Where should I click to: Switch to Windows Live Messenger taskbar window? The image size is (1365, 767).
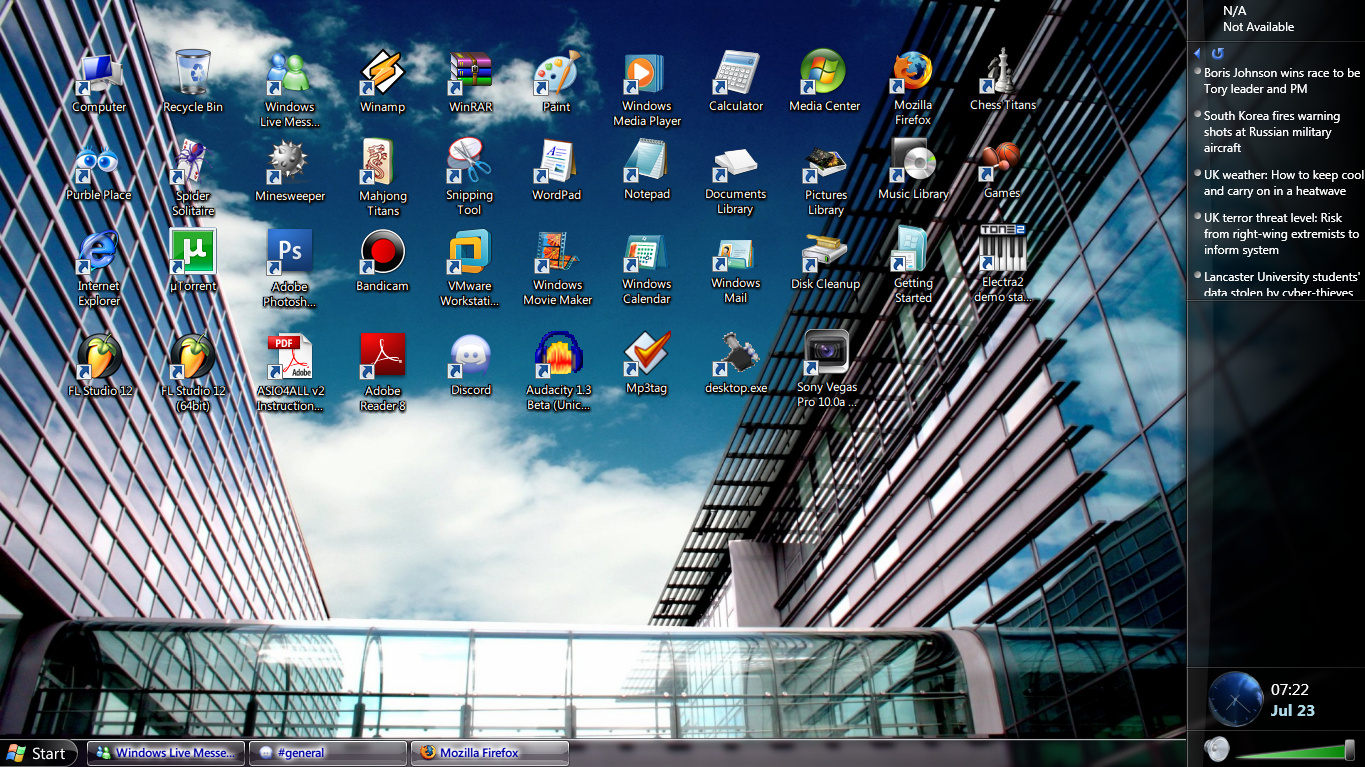point(166,753)
